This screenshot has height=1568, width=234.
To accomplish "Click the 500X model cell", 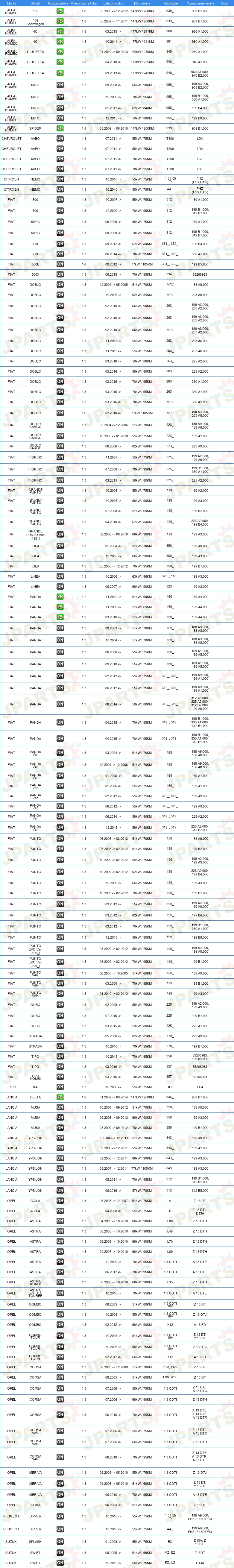I will [35, 274].
